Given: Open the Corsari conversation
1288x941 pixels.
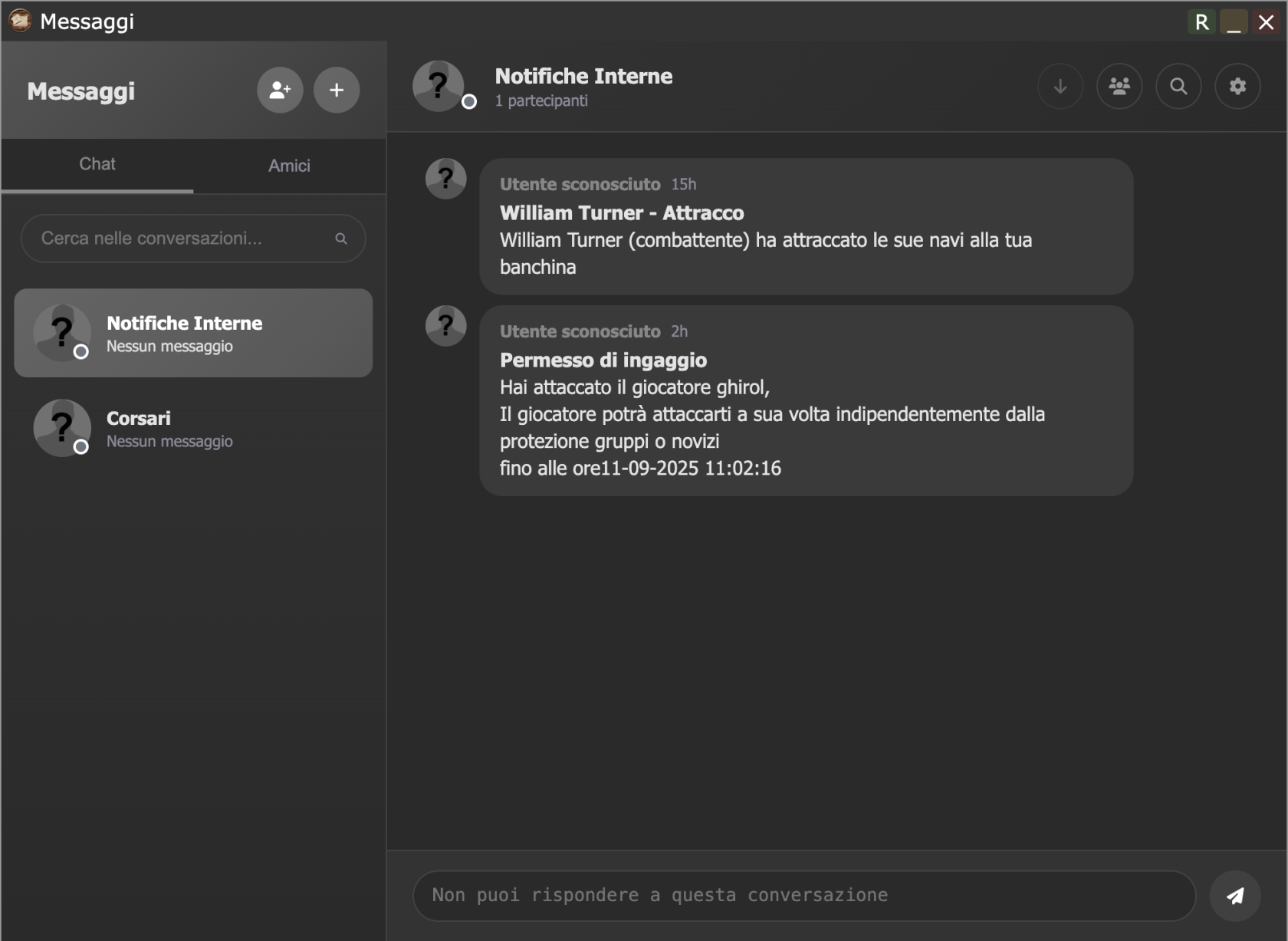Looking at the screenshot, I should point(193,428).
